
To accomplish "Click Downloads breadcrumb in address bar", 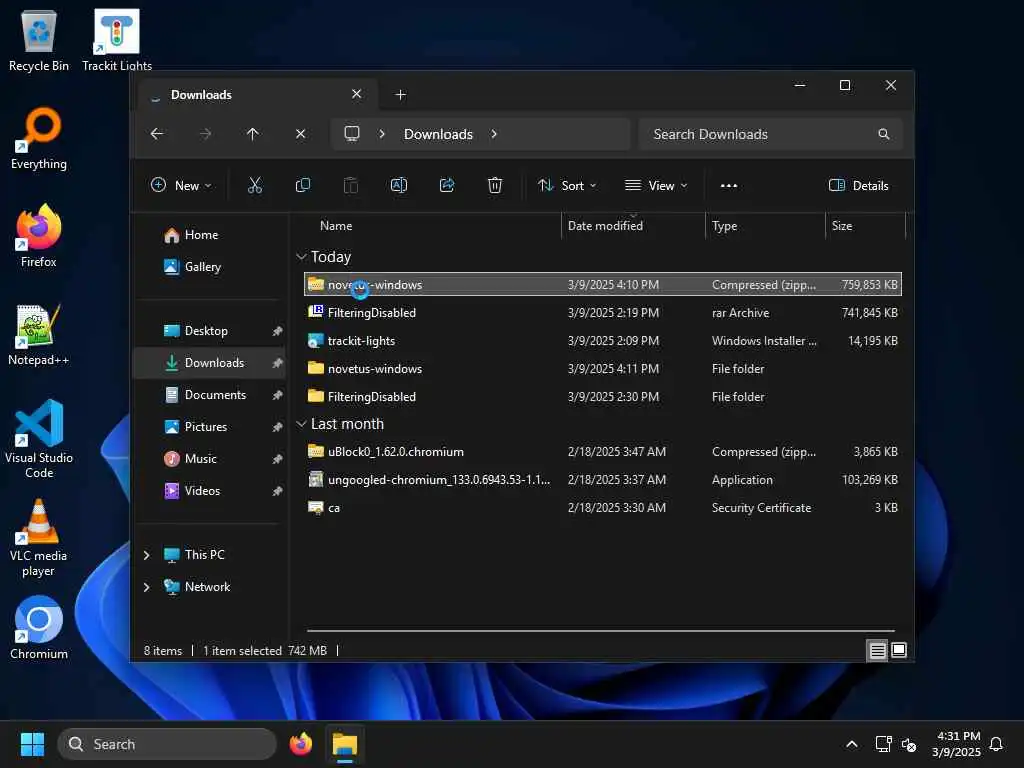I will pos(438,134).
